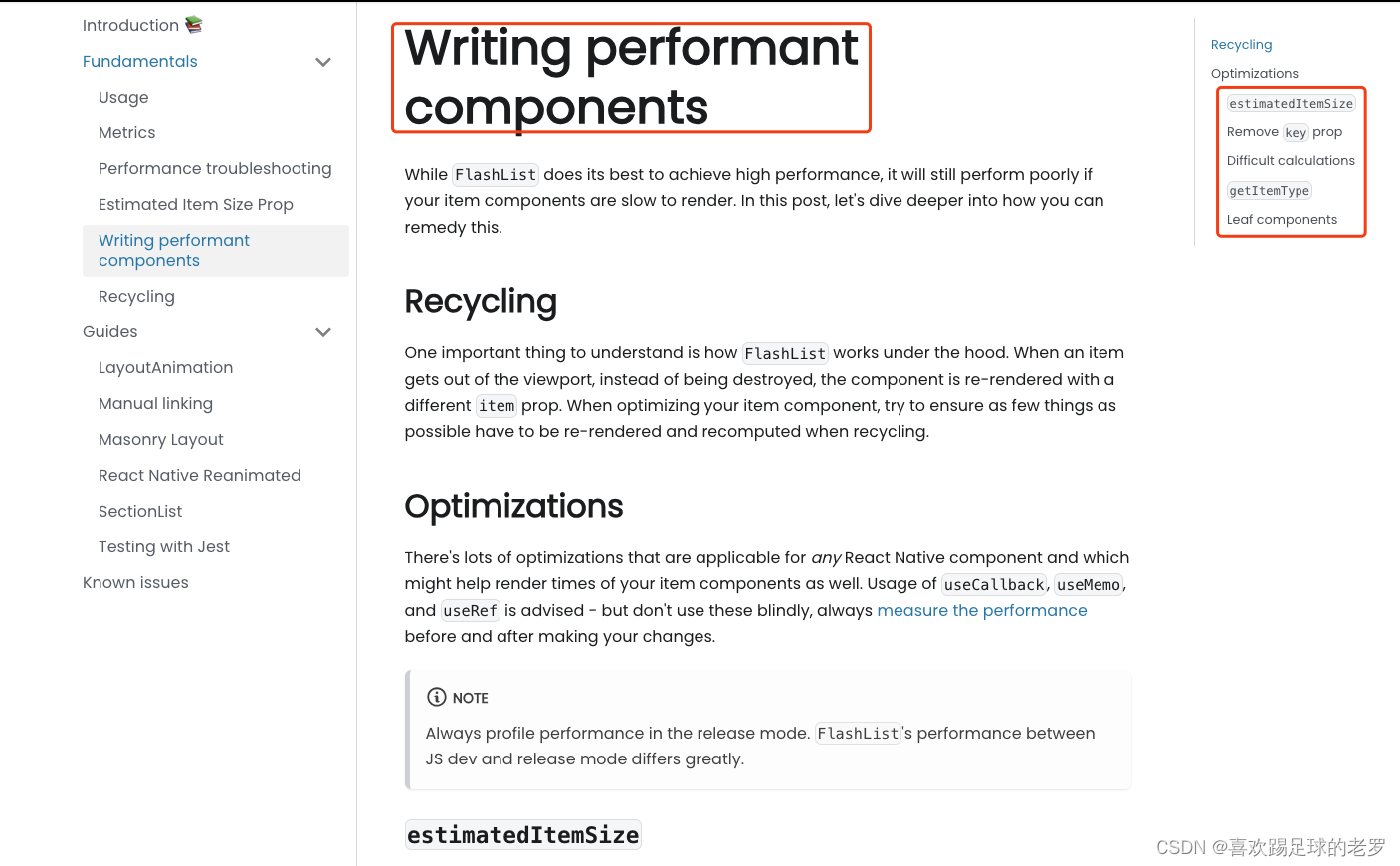Follow the measure the performance link
This screenshot has width=1400, height=866.
[x=981, y=610]
